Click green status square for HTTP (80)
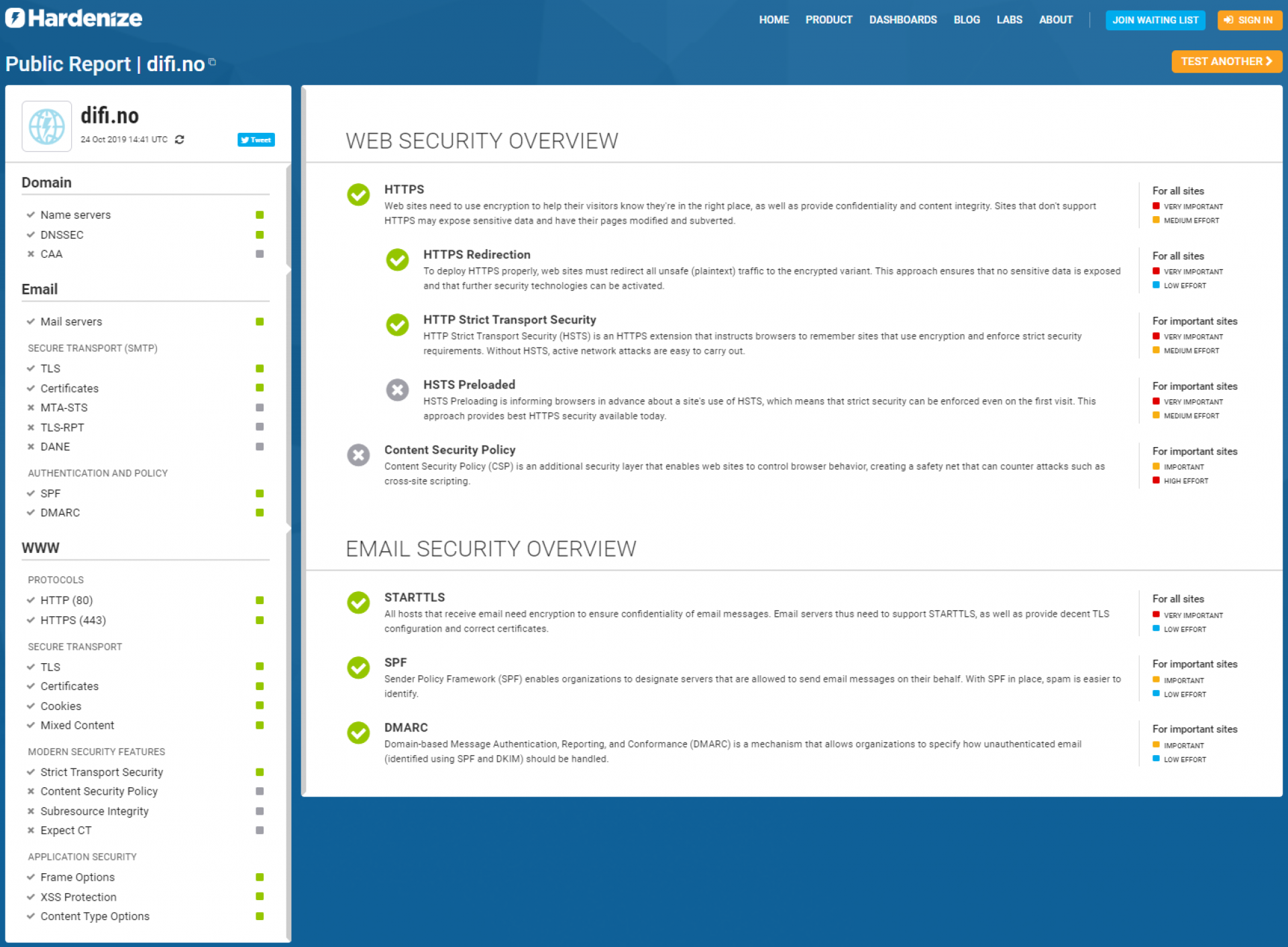Image resolution: width=1288 pixels, height=947 pixels. tap(260, 600)
